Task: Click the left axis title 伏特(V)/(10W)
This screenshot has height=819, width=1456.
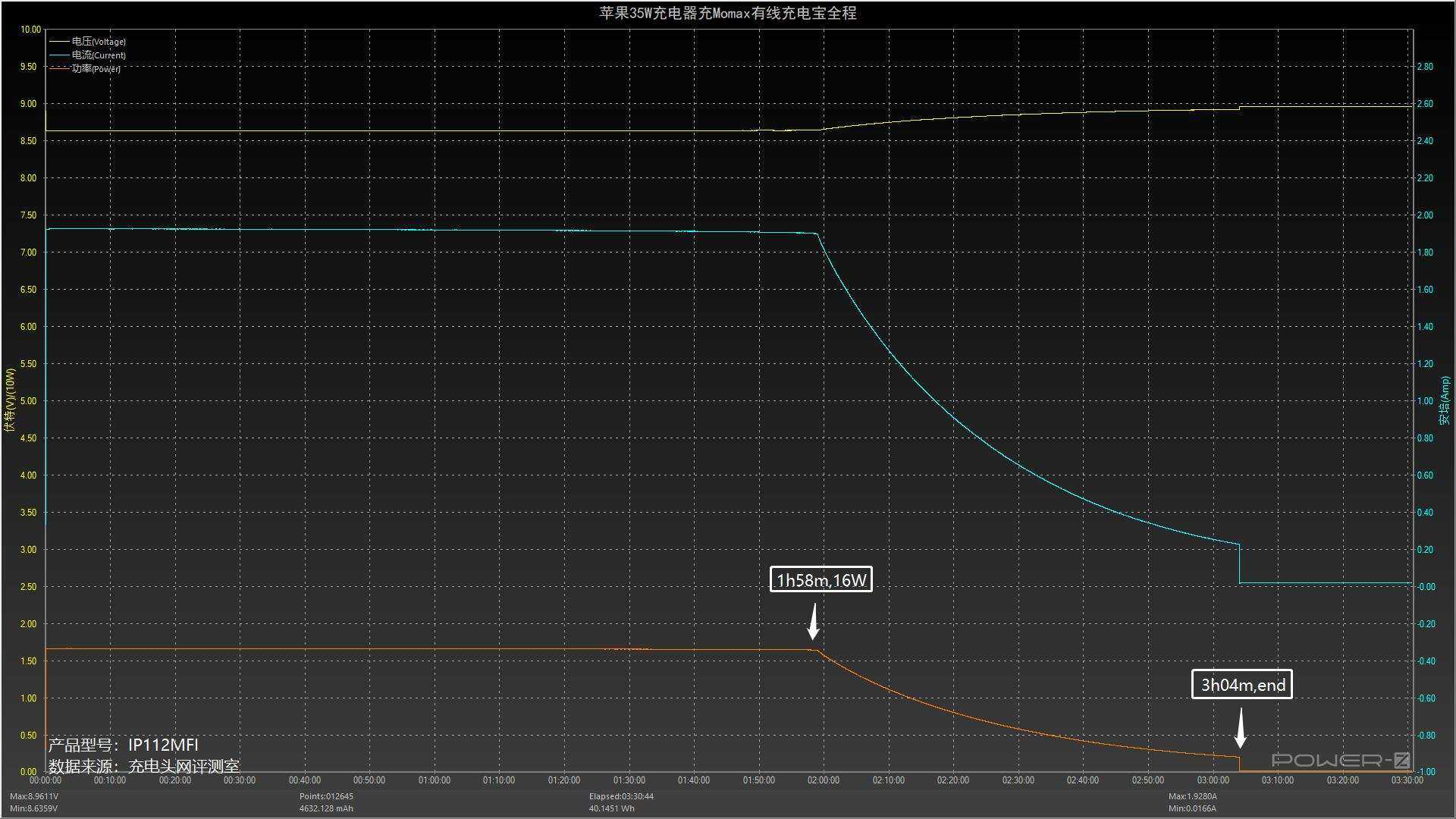Action: tap(10, 400)
